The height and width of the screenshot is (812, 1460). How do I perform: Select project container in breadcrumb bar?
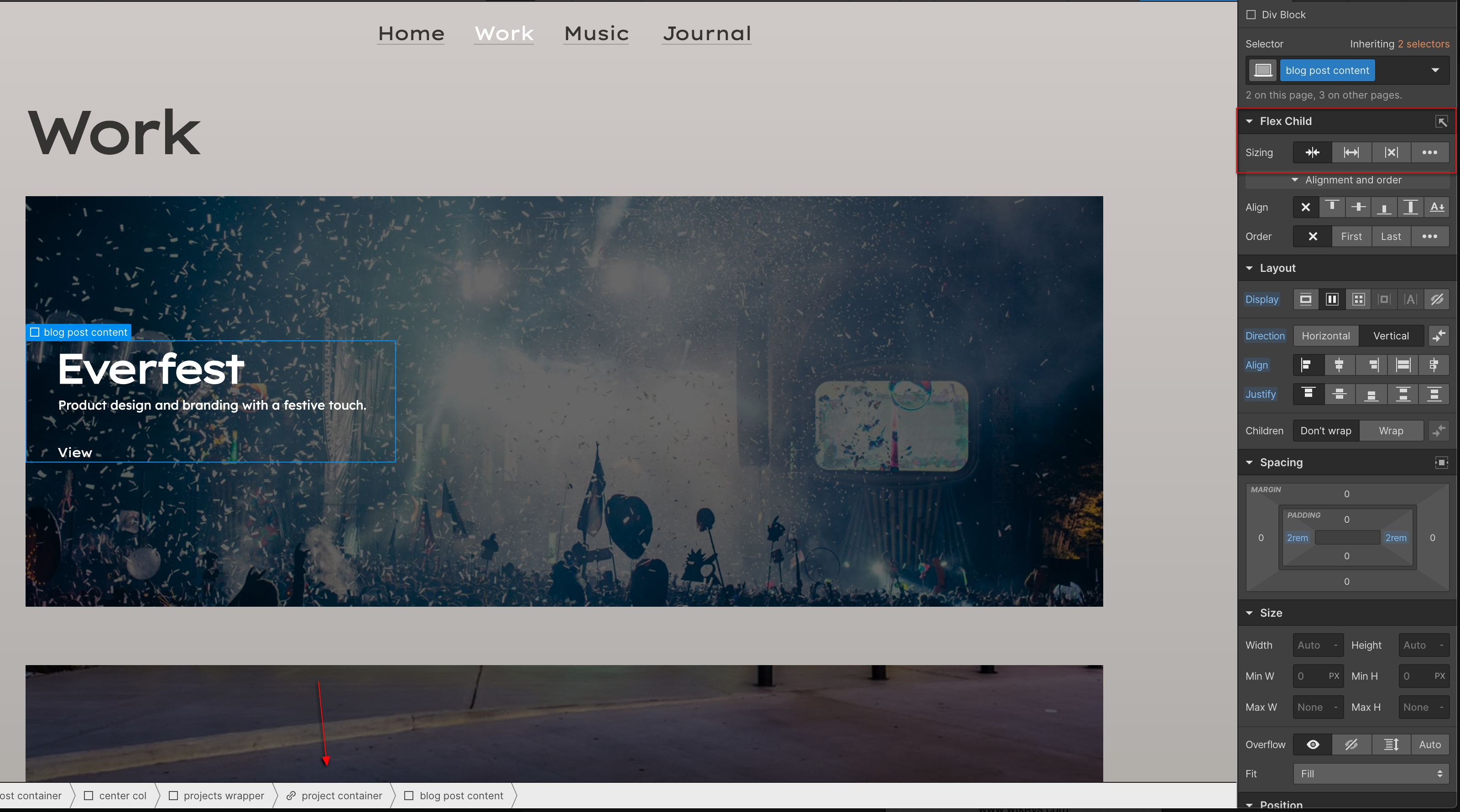pyautogui.click(x=341, y=796)
